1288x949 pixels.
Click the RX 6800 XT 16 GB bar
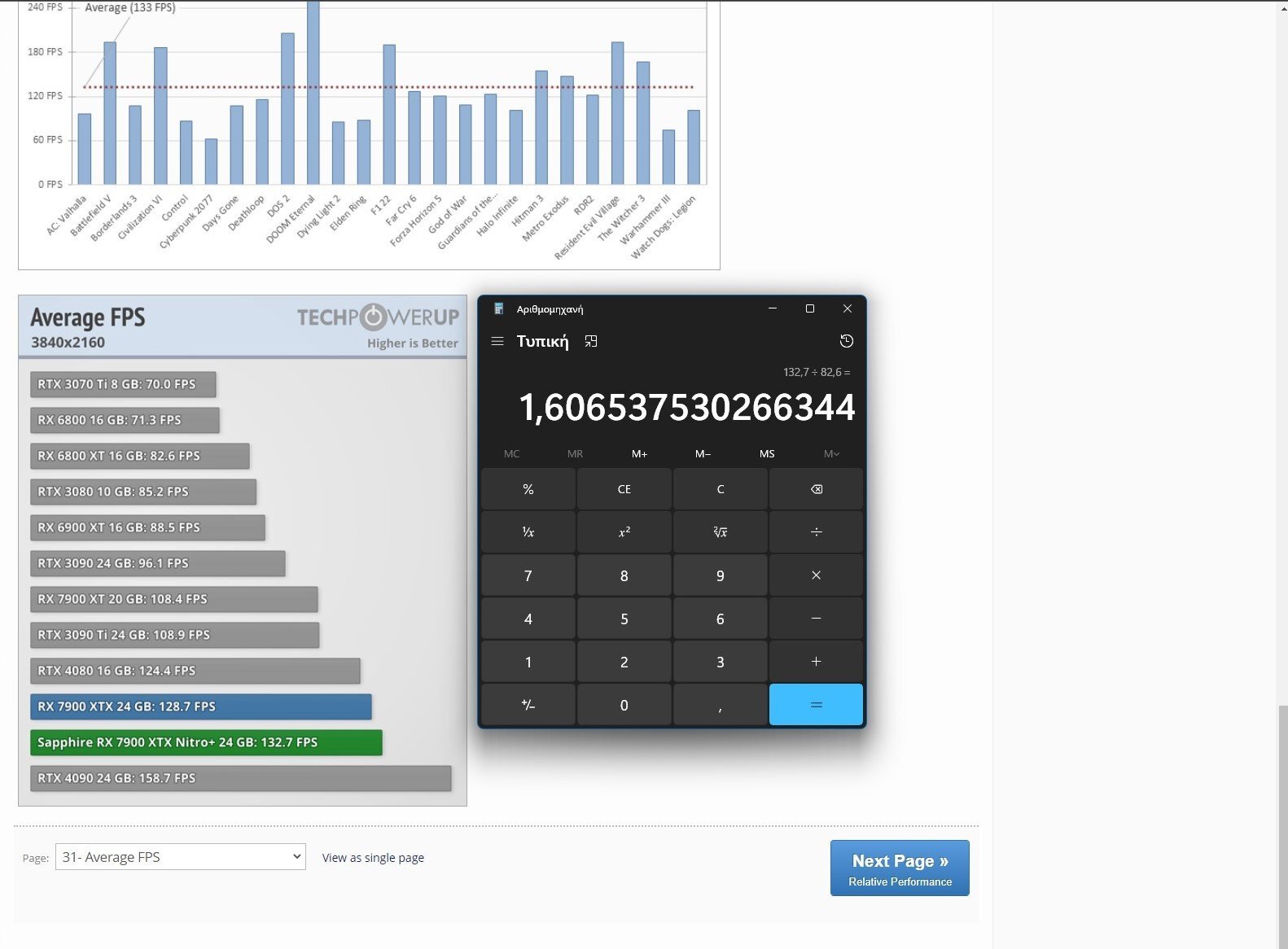pos(140,456)
